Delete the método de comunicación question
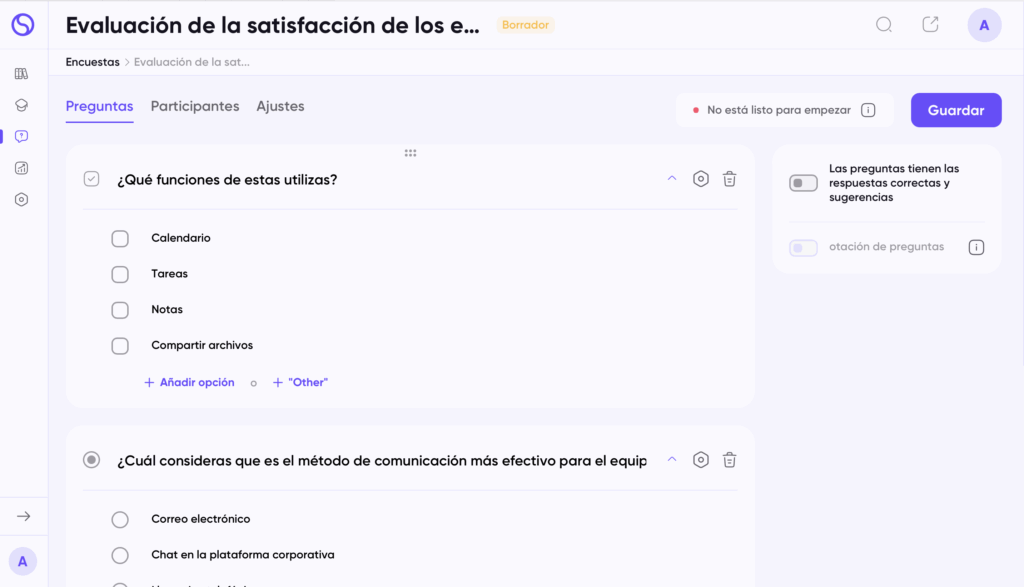The height and width of the screenshot is (587, 1024). coord(730,460)
